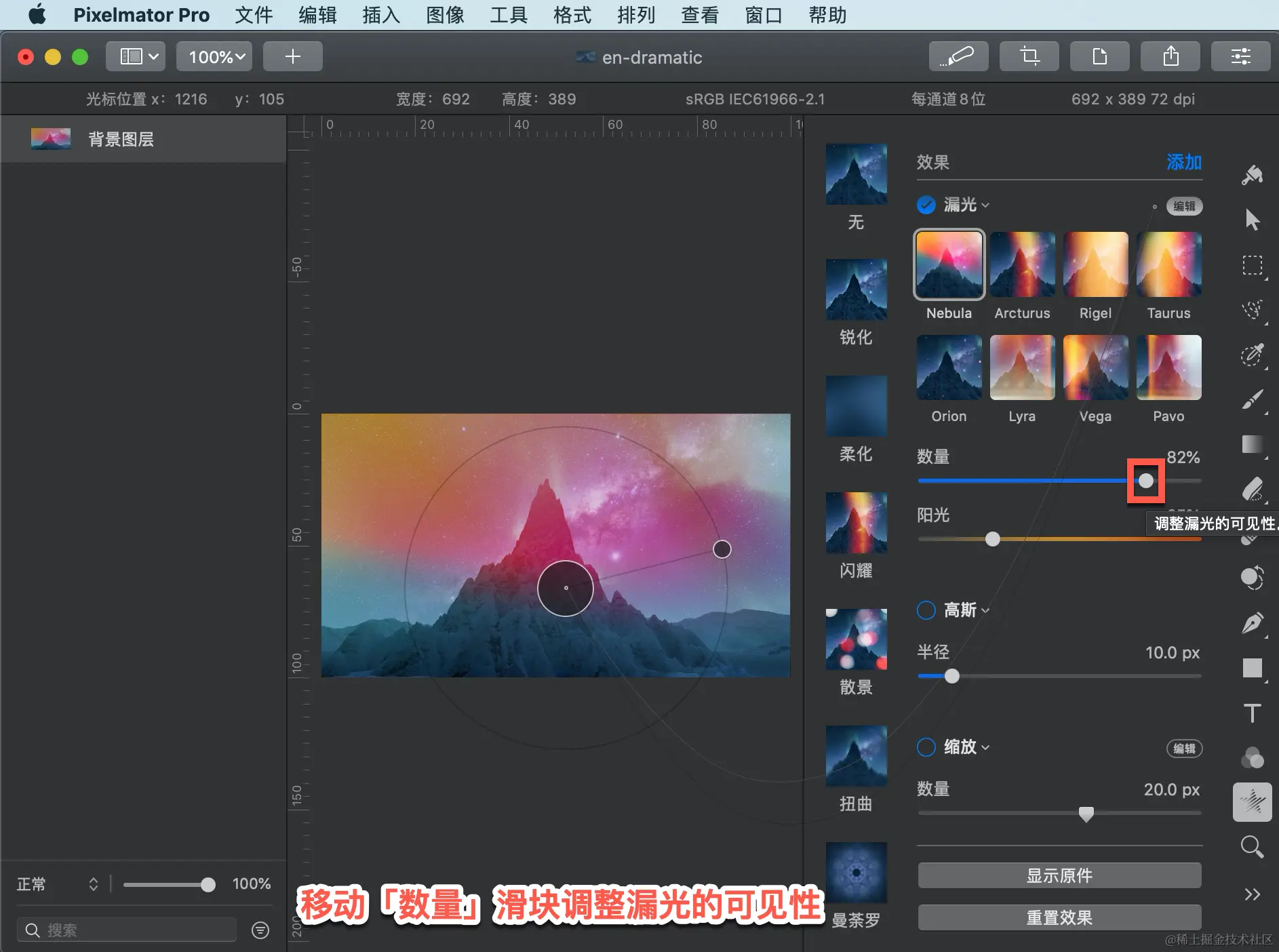Viewport: 1279px width, 952px height.
Task: Show more tools with double chevron
Action: click(x=1252, y=894)
